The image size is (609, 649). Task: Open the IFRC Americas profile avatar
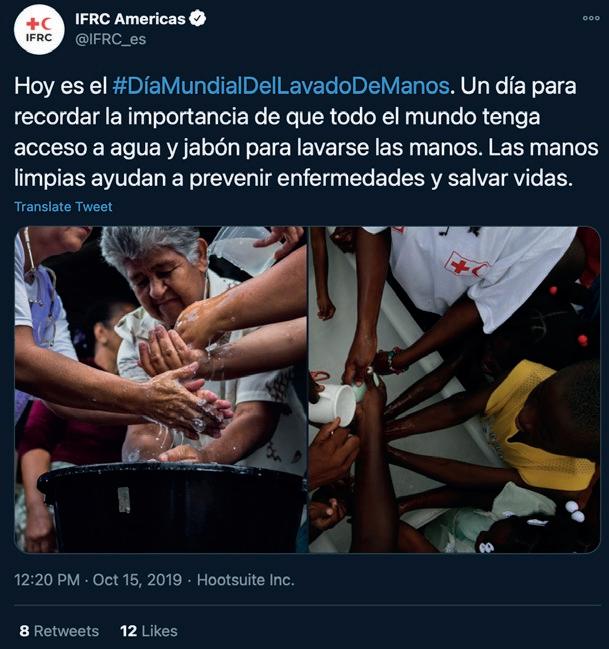[x=39, y=29]
